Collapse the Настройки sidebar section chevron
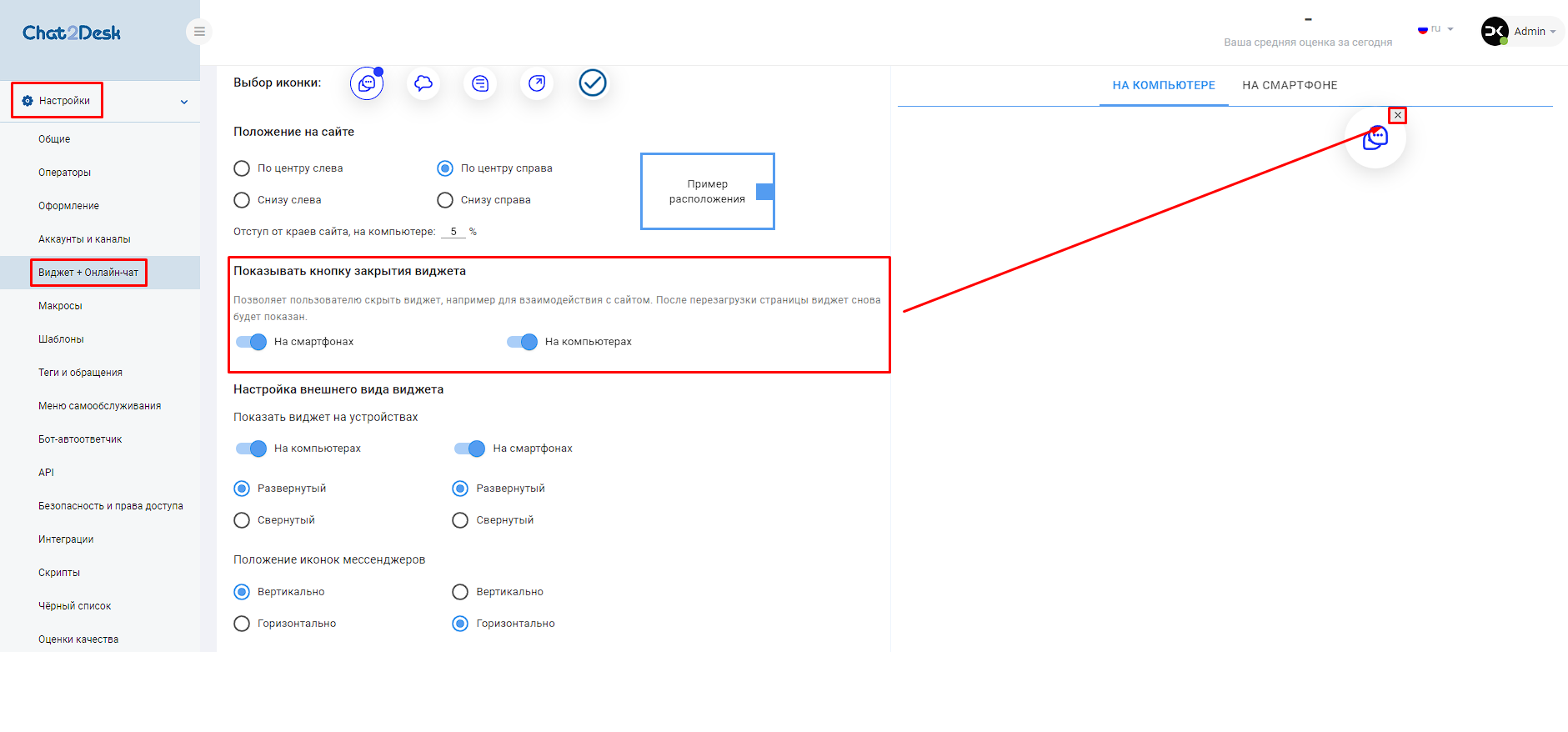This screenshot has height=732, width=1568. pyautogui.click(x=184, y=102)
